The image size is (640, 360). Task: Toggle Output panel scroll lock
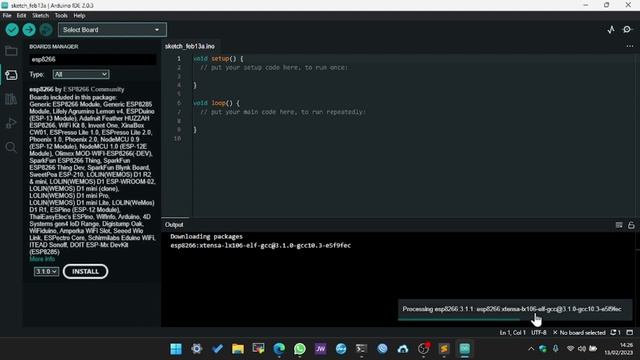[631, 225]
